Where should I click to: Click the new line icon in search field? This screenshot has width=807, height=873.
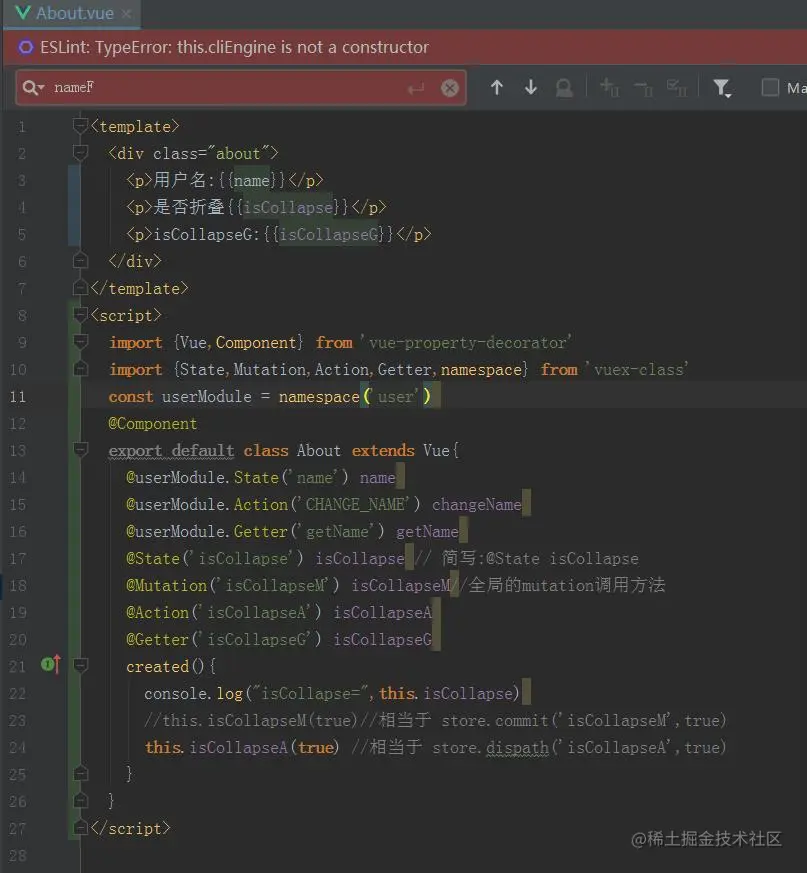tap(415, 88)
